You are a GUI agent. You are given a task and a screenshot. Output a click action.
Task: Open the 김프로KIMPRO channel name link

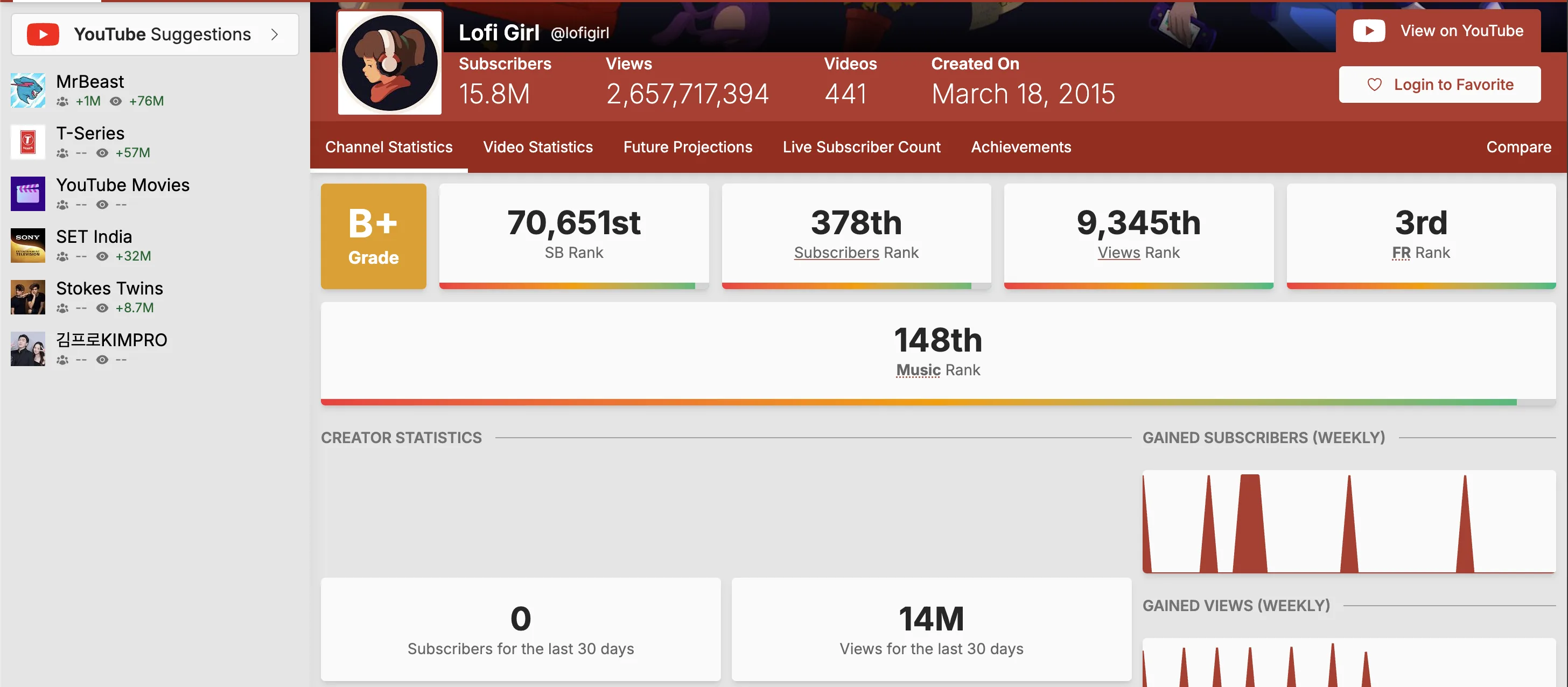pyautogui.click(x=111, y=340)
